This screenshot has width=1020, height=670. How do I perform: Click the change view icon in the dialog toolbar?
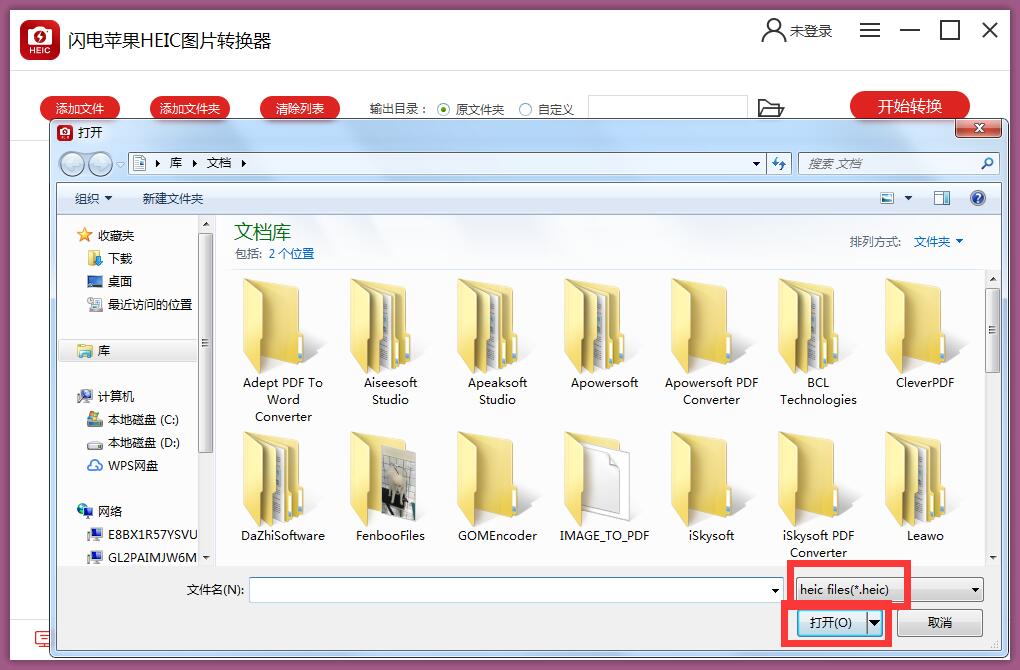(888, 198)
